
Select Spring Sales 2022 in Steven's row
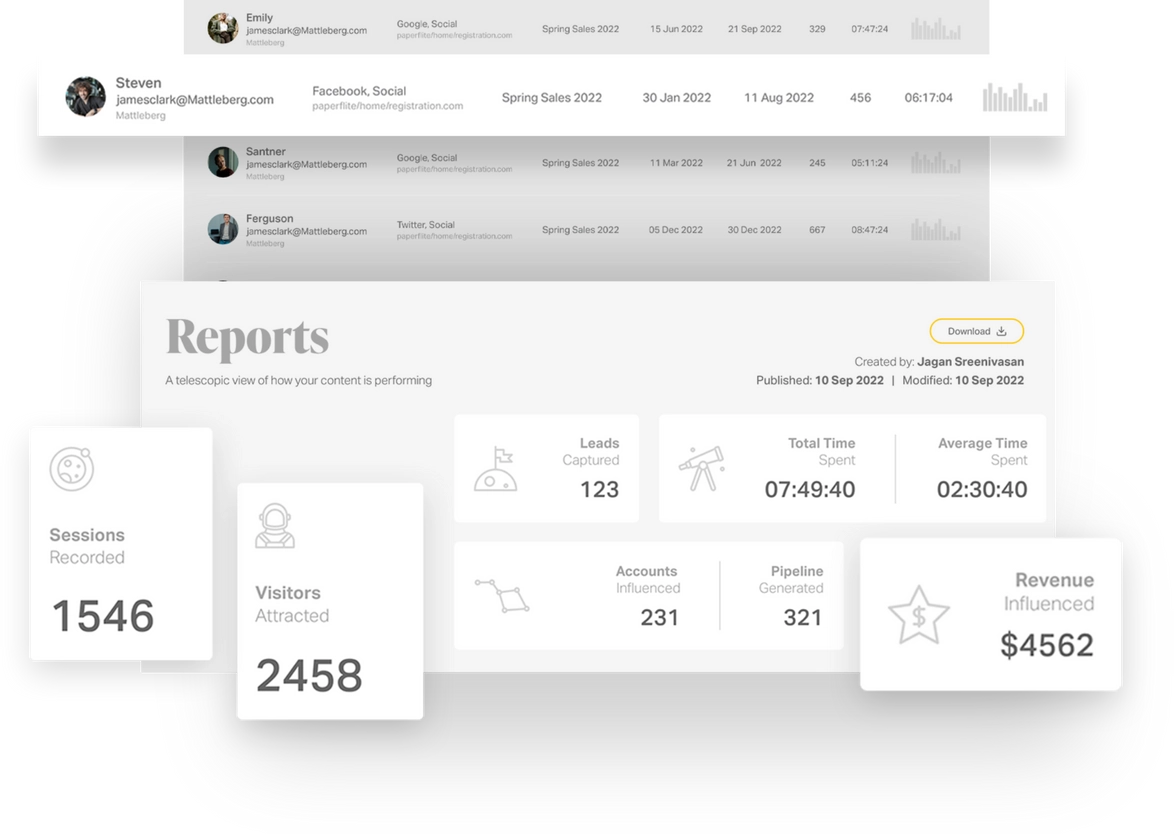point(551,98)
